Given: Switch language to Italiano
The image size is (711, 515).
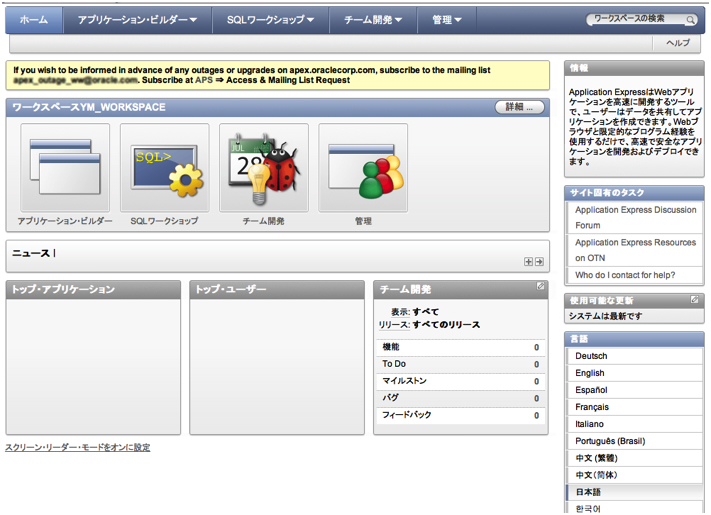Looking at the screenshot, I should point(635,424).
